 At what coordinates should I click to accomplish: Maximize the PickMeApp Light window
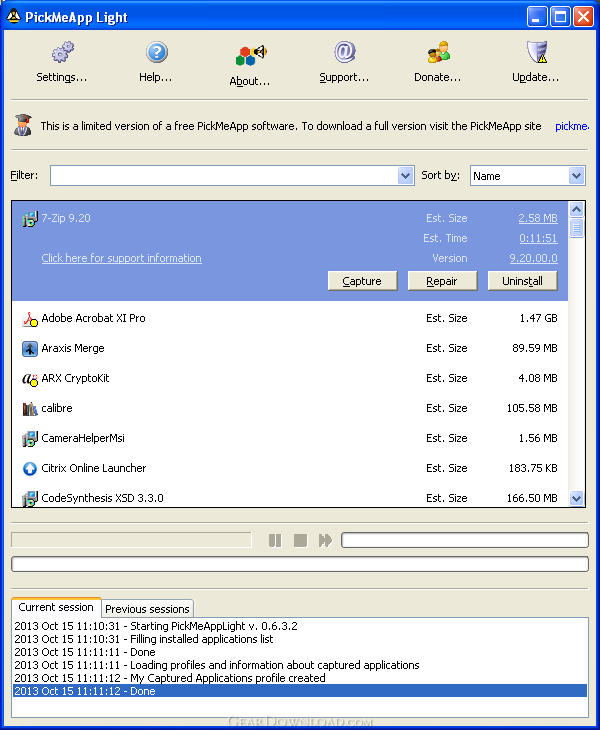560,17
